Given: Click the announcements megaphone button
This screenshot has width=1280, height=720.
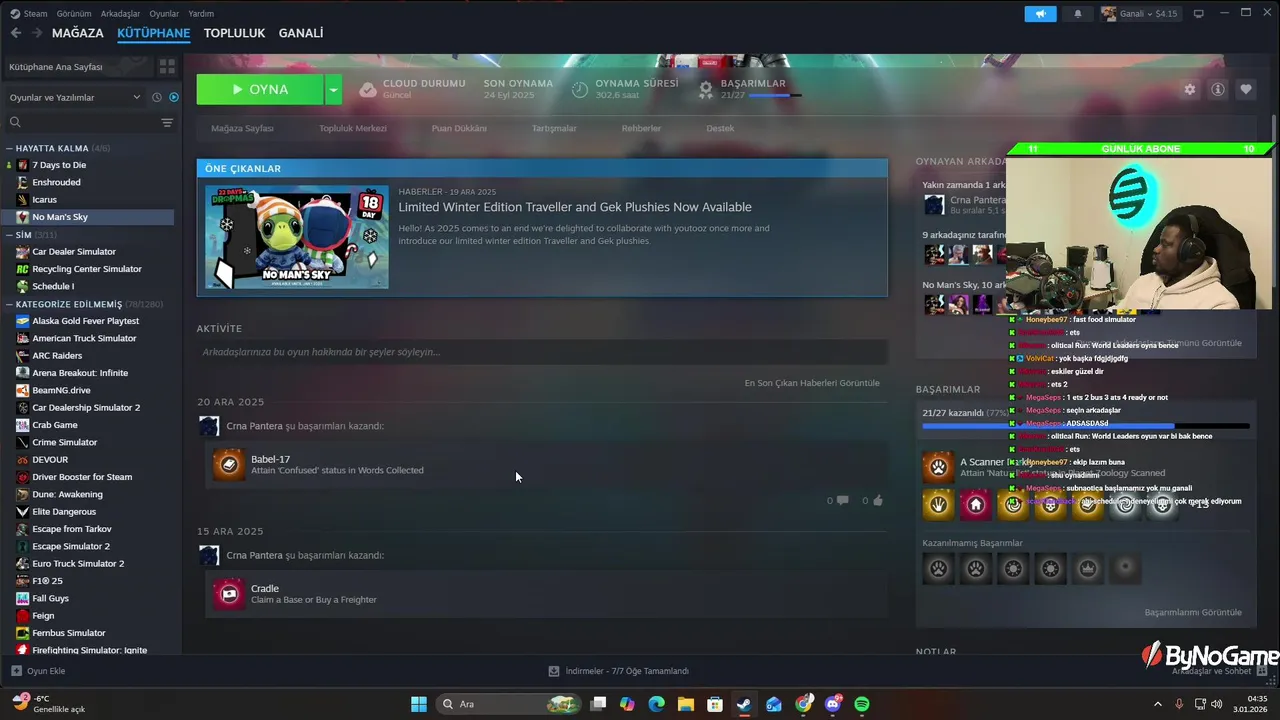Looking at the screenshot, I should point(1040,14).
